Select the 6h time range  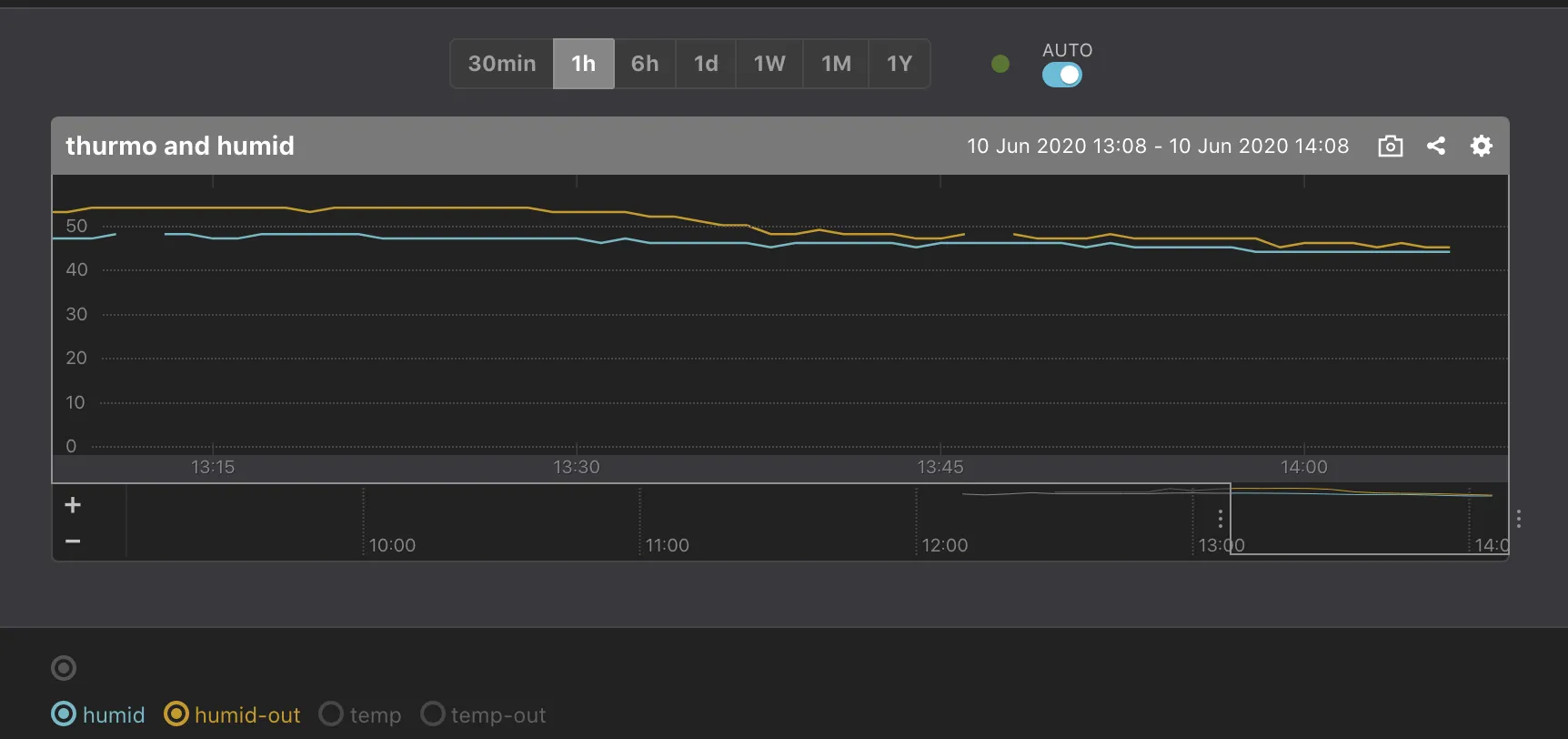[645, 64]
